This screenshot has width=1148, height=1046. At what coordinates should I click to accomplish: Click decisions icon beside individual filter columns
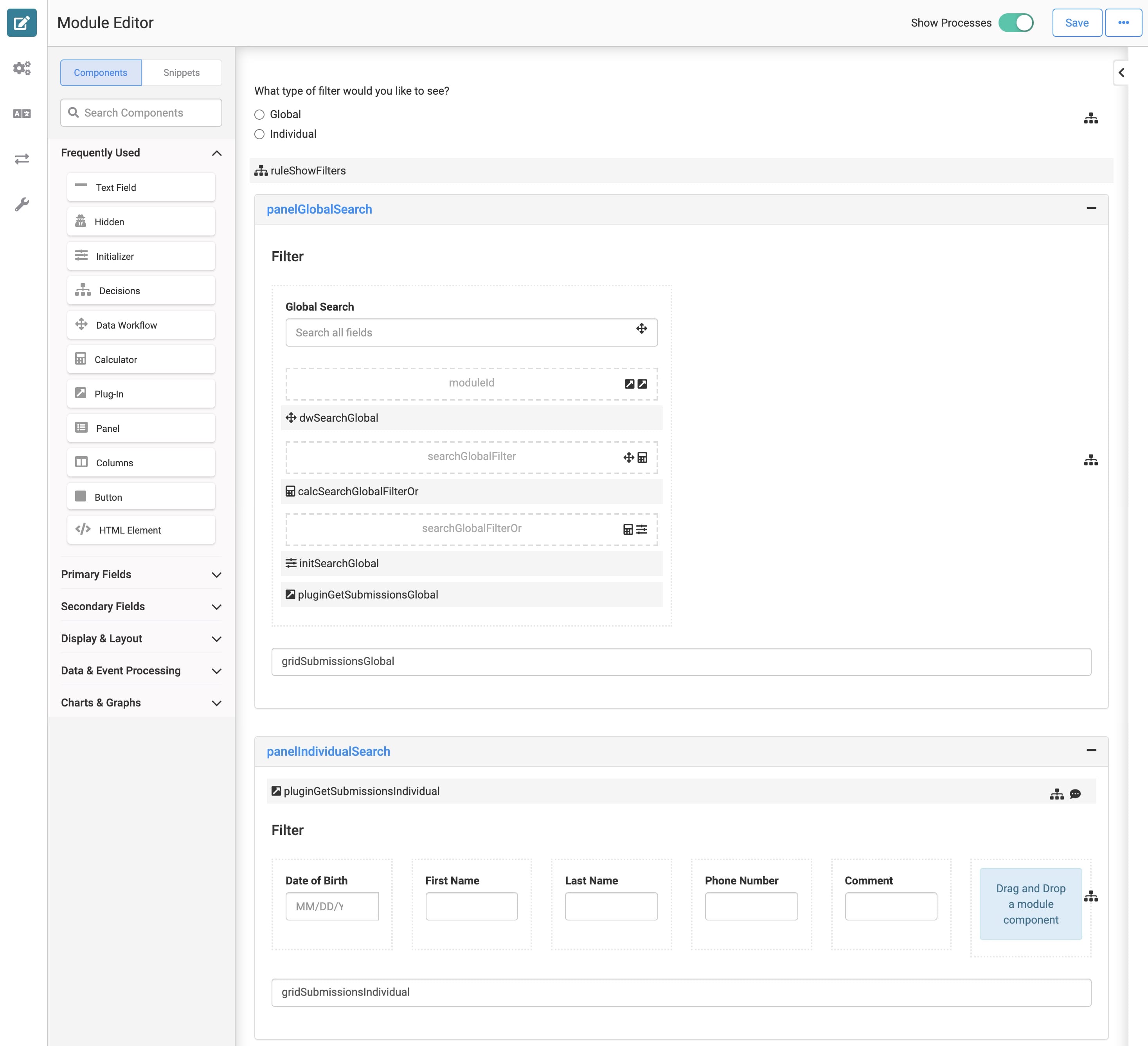click(x=1090, y=896)
